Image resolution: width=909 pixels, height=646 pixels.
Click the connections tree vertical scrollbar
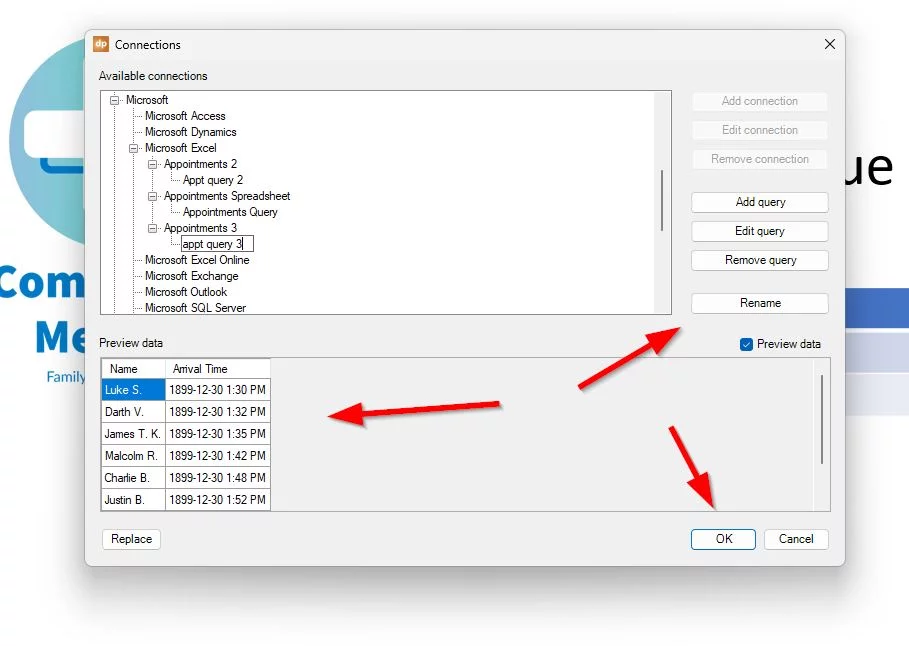tap(662, 200)
